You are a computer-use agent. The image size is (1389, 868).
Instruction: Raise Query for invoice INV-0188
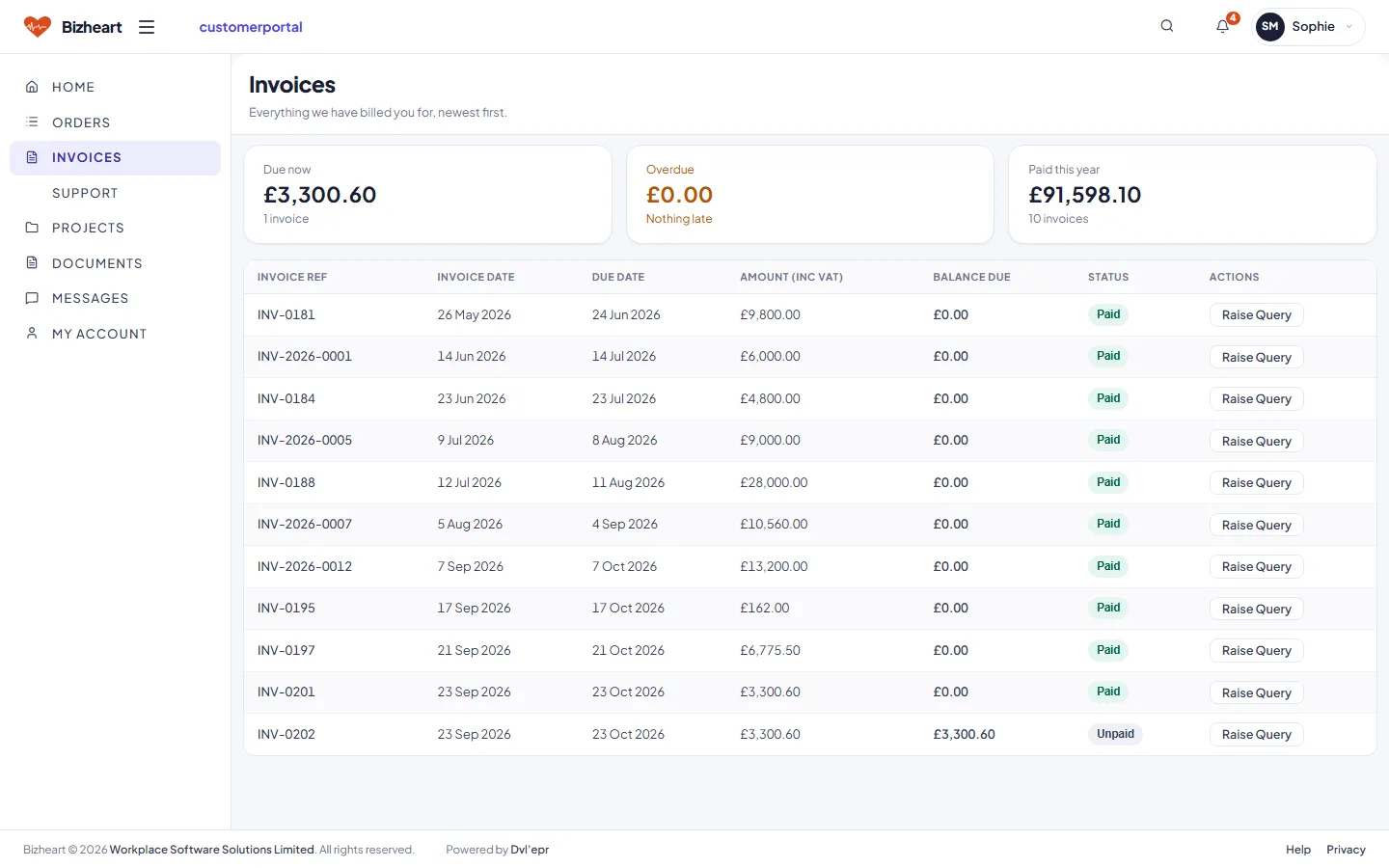tap(1256, 483)
